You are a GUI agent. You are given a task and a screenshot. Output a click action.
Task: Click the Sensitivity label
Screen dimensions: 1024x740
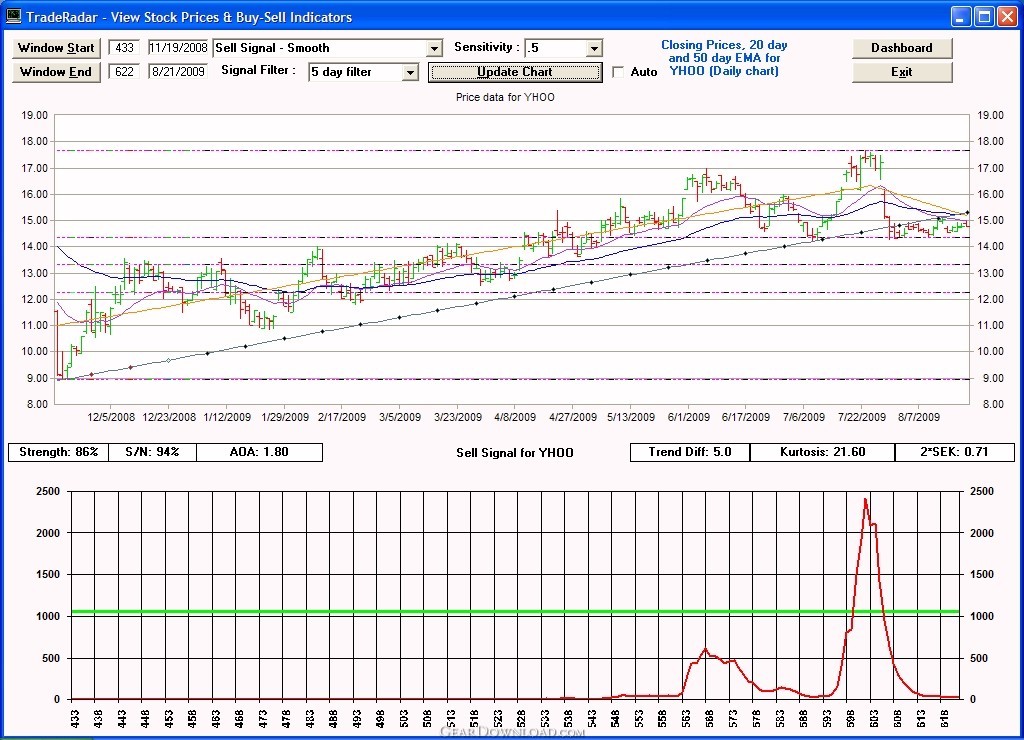(x=487, y=47)
